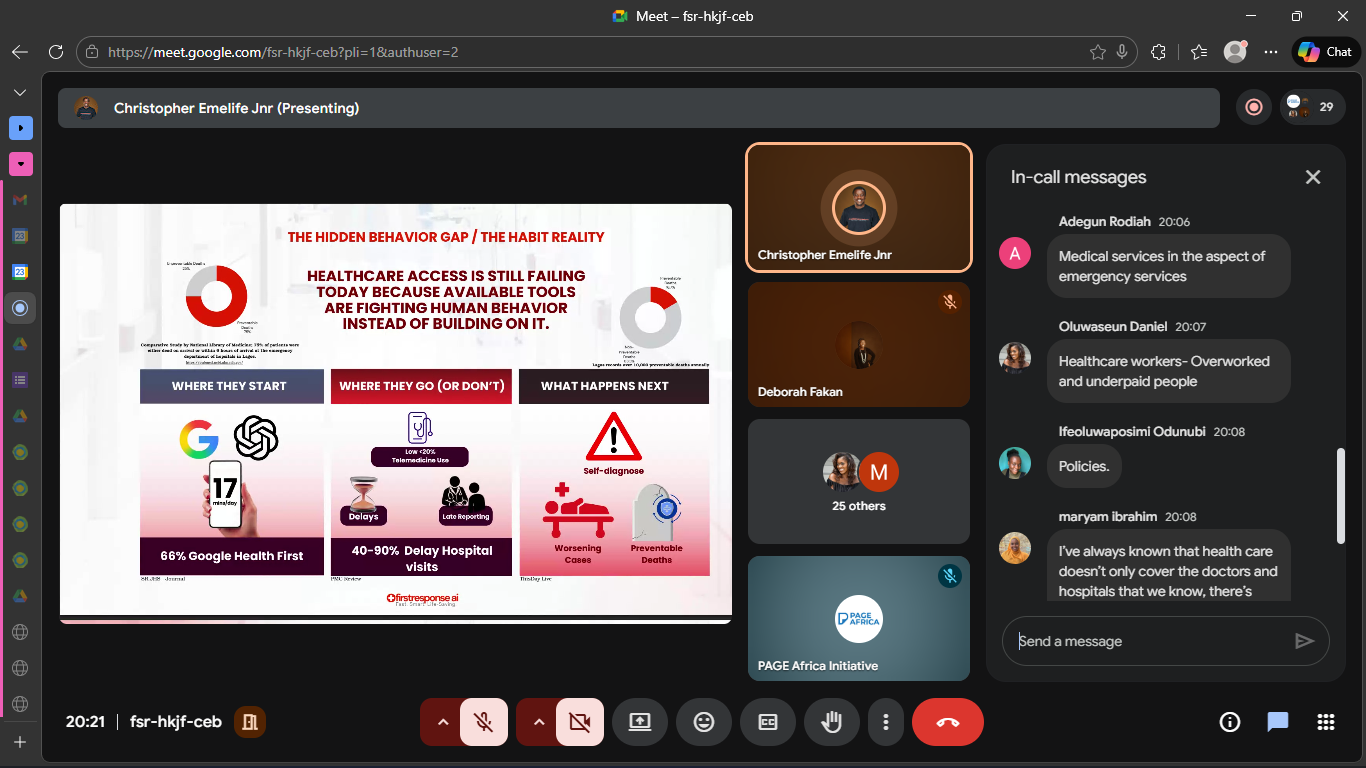Open meeting details info icon

[x=1230, y=722]
